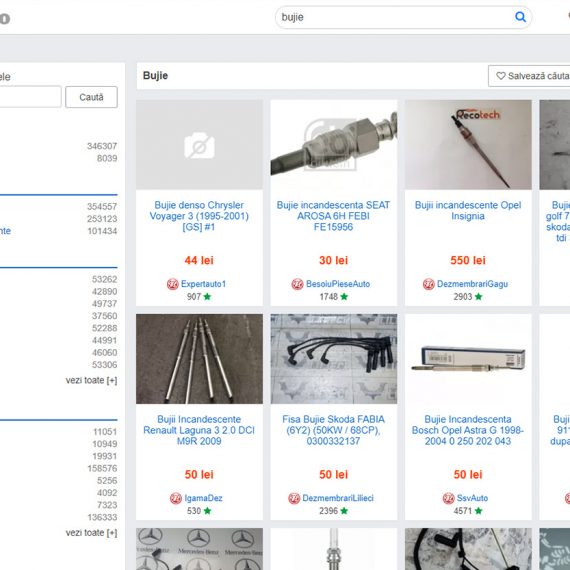Image resolution: width=570 pixels, height=570 pixels.
Task: Expand the upper vezi toate [+] list
Action: (x=91, y=380)
